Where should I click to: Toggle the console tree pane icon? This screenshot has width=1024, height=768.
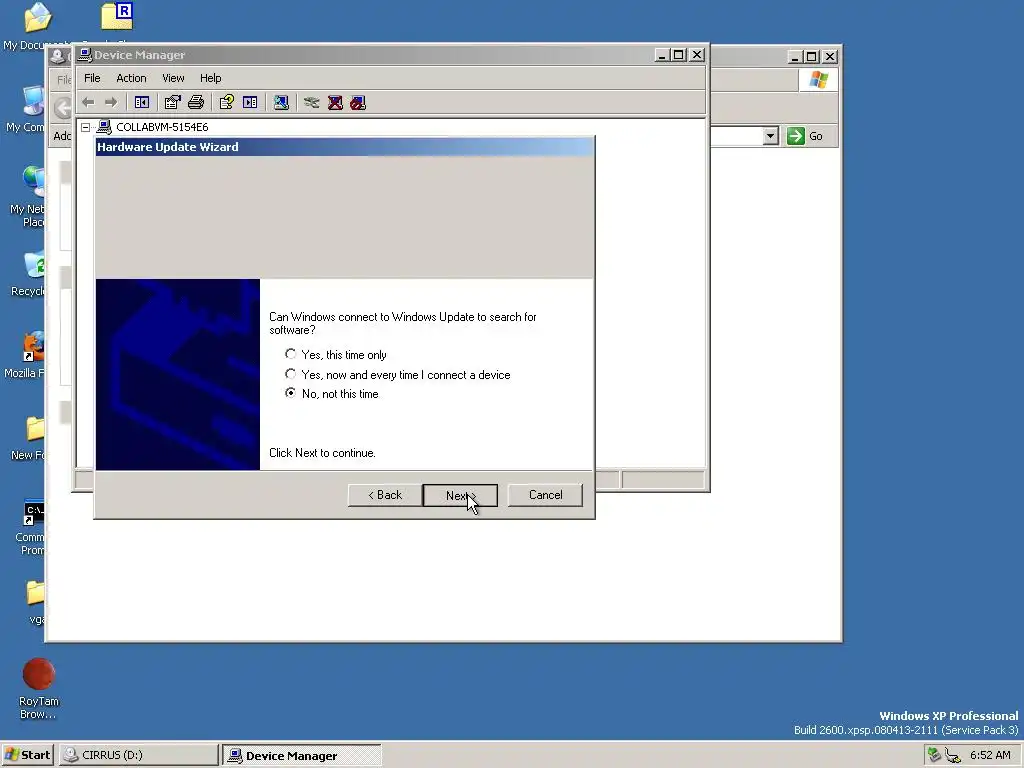[x=142, y=103]
